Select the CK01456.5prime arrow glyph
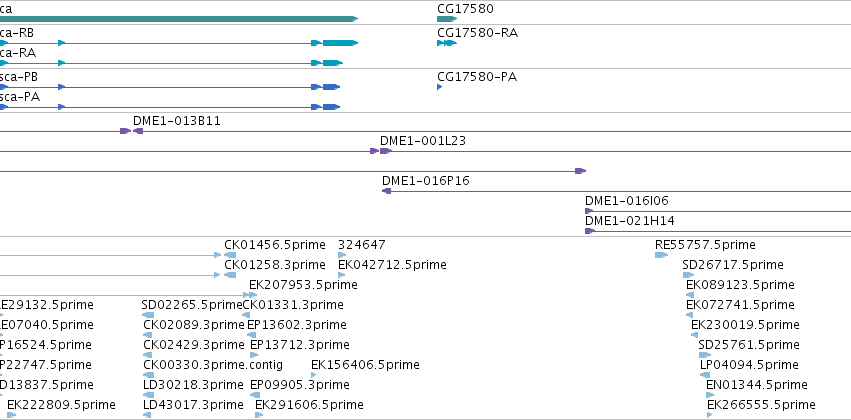 (230, 255)
